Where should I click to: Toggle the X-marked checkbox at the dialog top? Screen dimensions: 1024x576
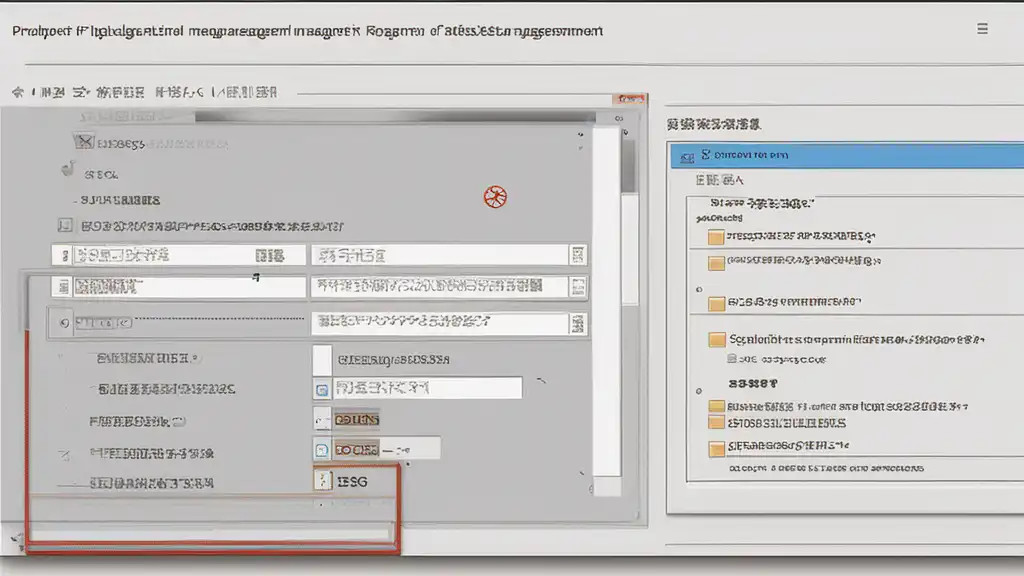(x=84, y=142)
